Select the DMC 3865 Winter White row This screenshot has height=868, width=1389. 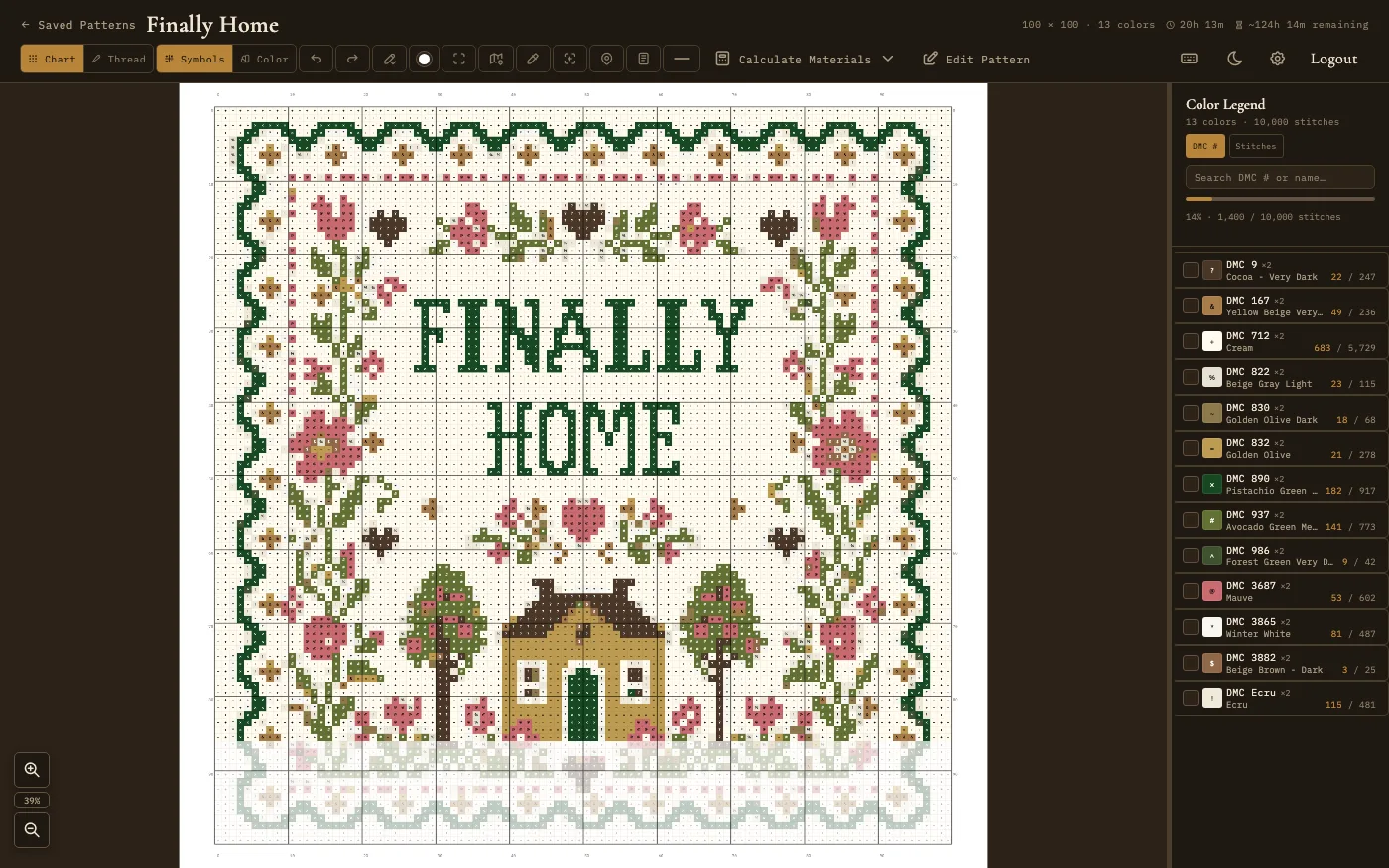click(1280, 627)
